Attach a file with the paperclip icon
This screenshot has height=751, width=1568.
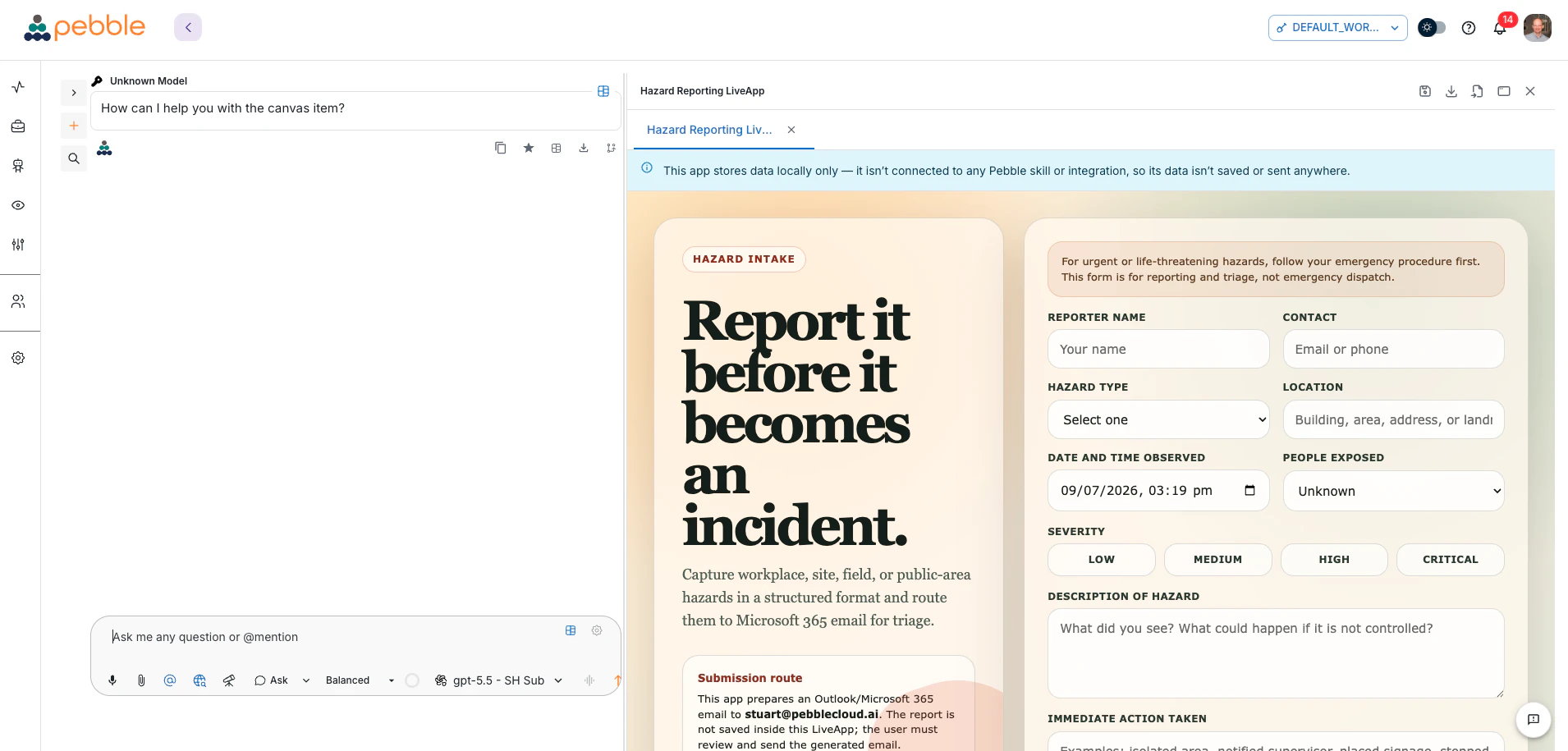[x=141, y=680]
